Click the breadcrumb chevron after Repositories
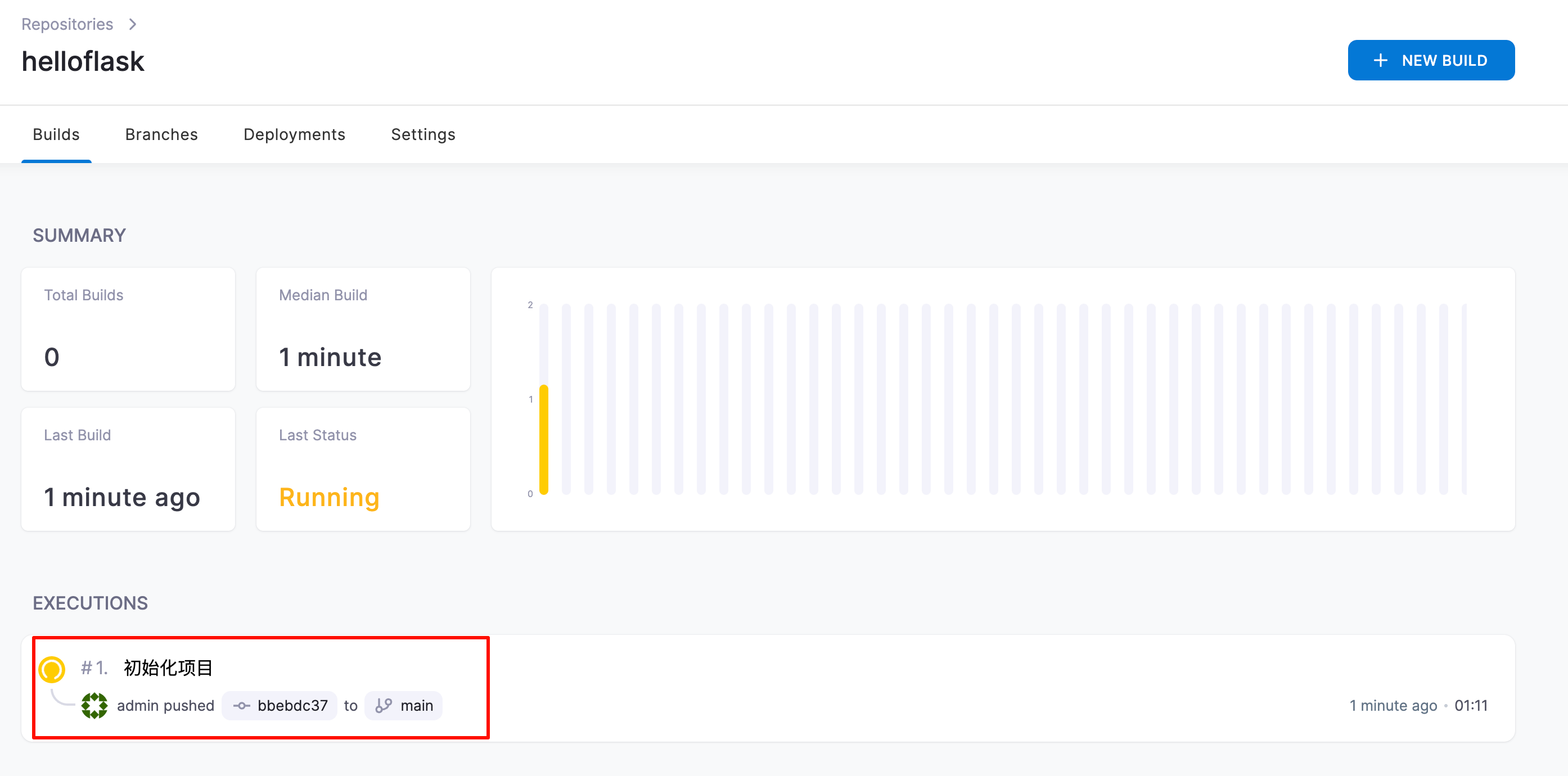 (x=133, y=24)
